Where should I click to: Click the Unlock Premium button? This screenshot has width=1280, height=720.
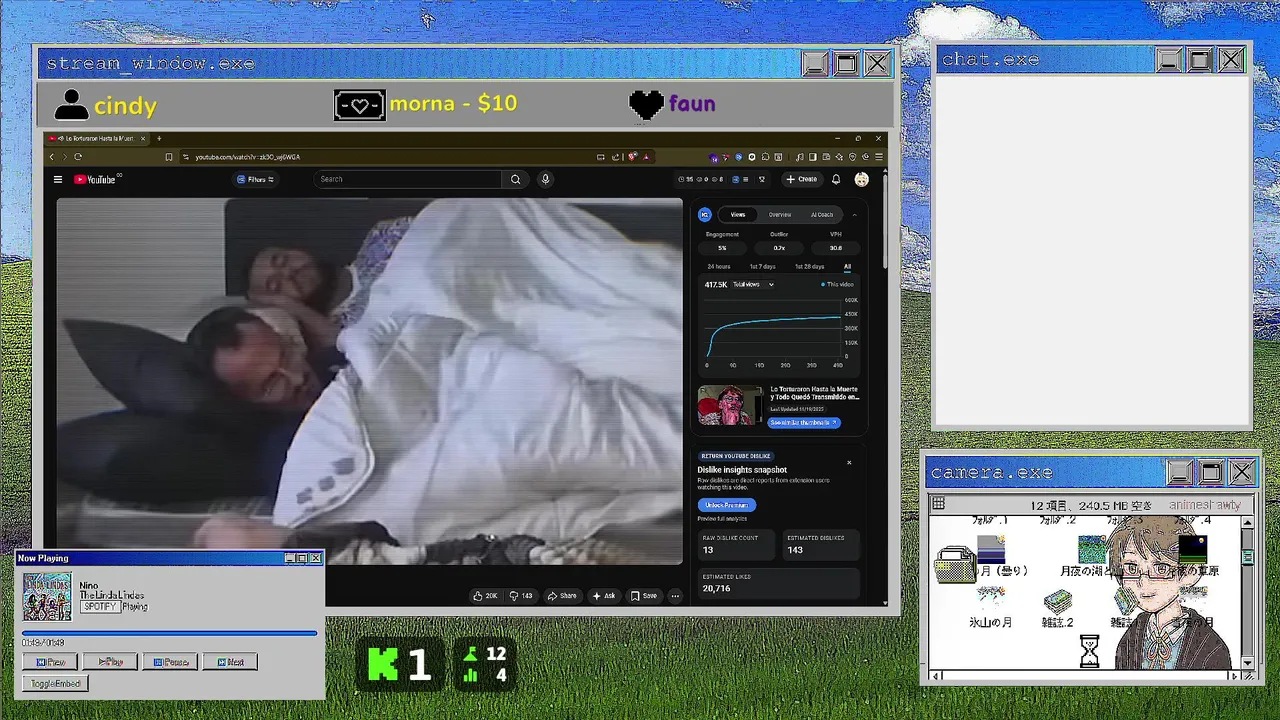click(x=726, y=506)
